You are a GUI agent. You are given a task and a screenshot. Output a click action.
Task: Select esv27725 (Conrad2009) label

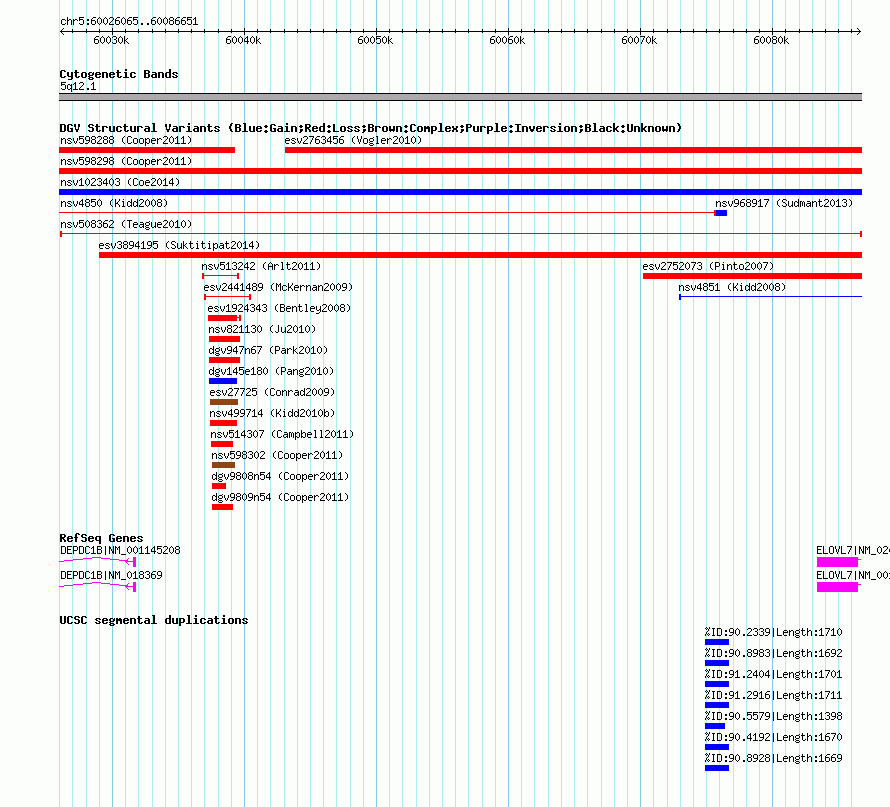click(x=272, y=392)
